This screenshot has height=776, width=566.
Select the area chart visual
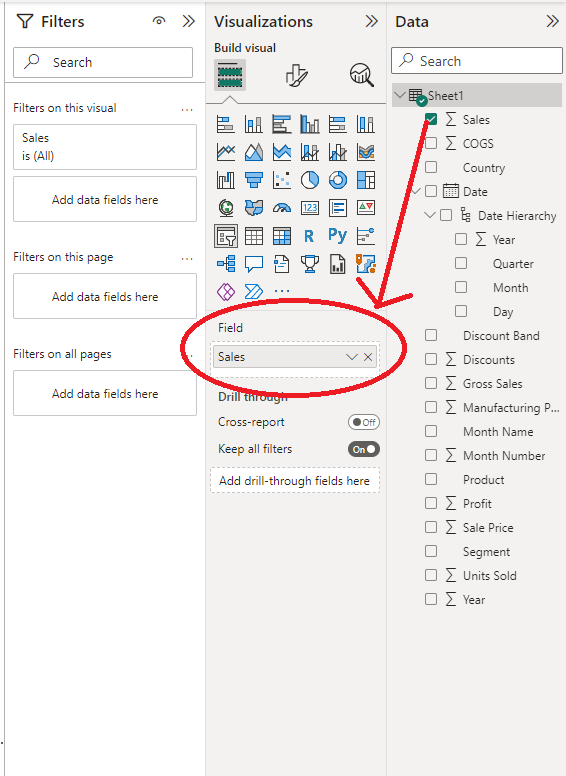(254, 152)
